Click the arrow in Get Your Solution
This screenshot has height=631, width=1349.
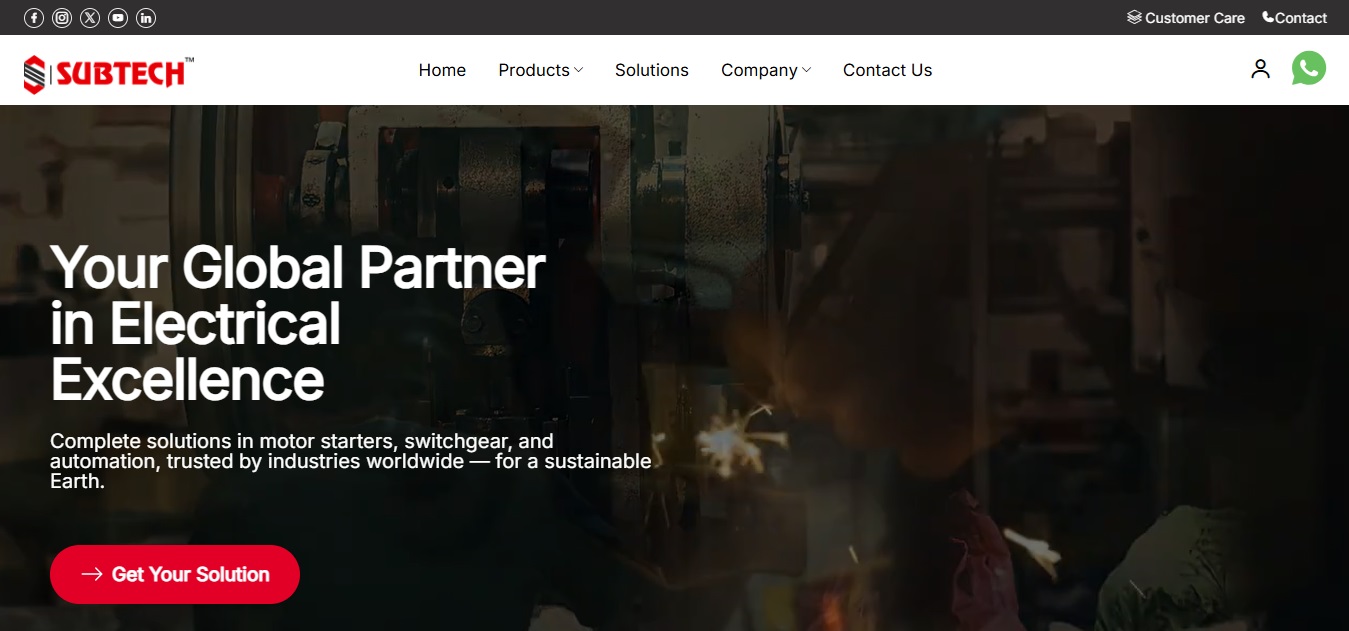click(x=92, y=574)
